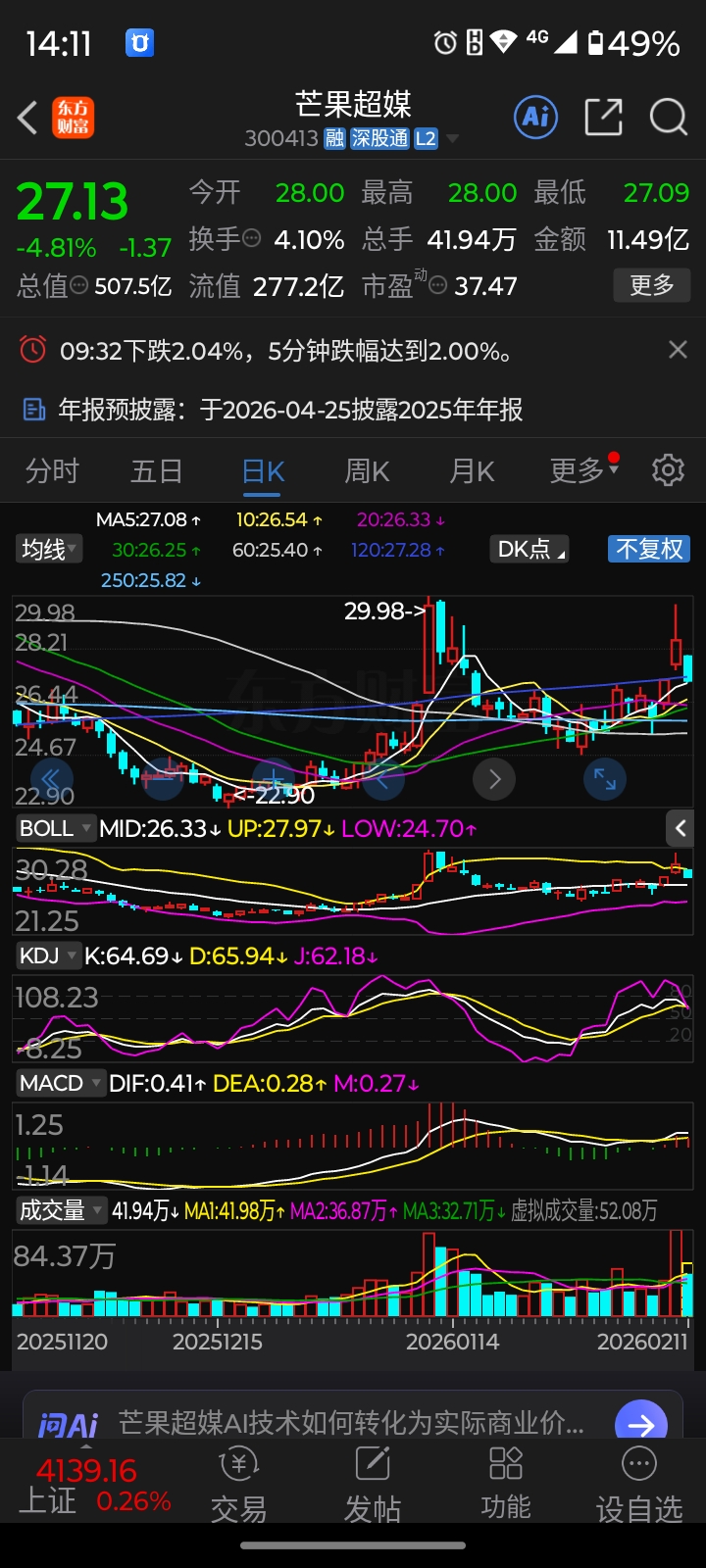This screenshot has height=1568, width=706.
Task: Open the 发帖 post tab
Action: pyautogui.click(x=373, y=1486)
